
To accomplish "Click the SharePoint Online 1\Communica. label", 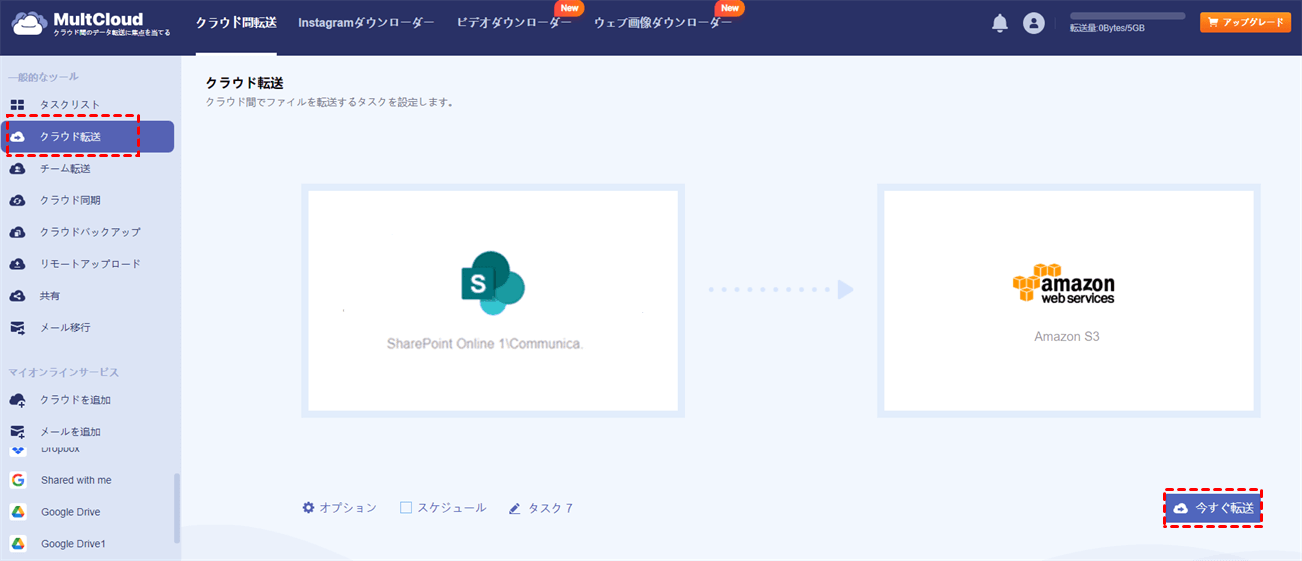I will [x=485, y=343].
